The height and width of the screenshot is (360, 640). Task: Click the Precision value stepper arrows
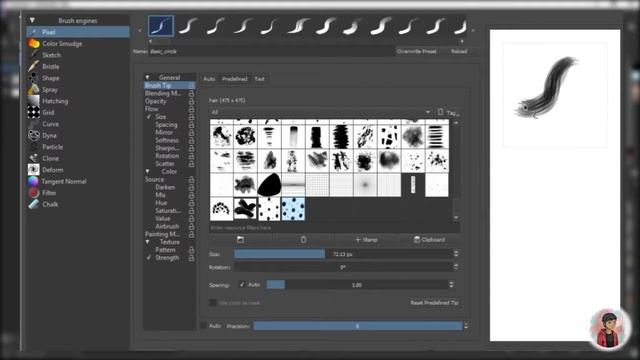click(466, 326)
